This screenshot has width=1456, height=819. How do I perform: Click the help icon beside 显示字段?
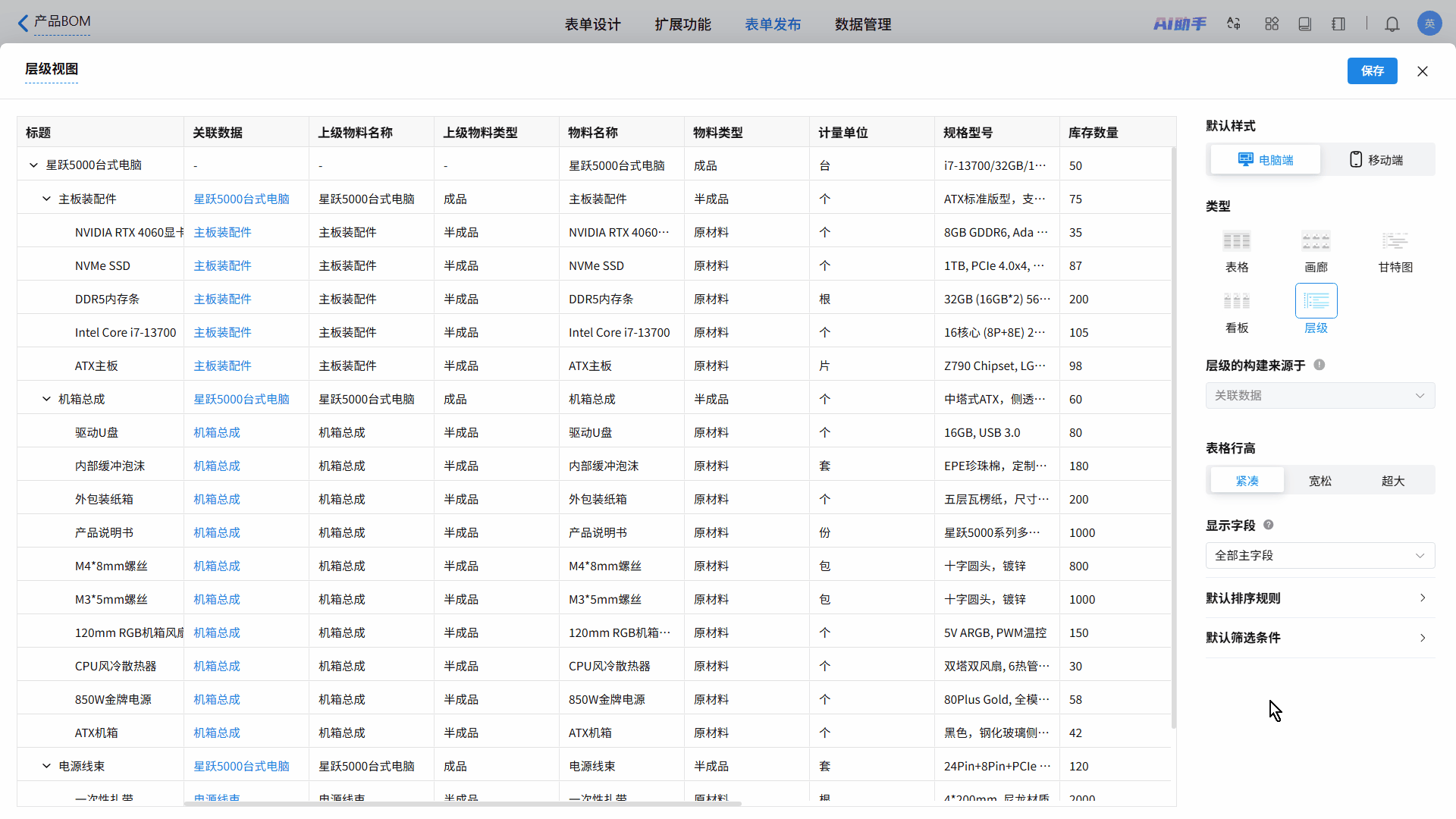[1269, 525]
